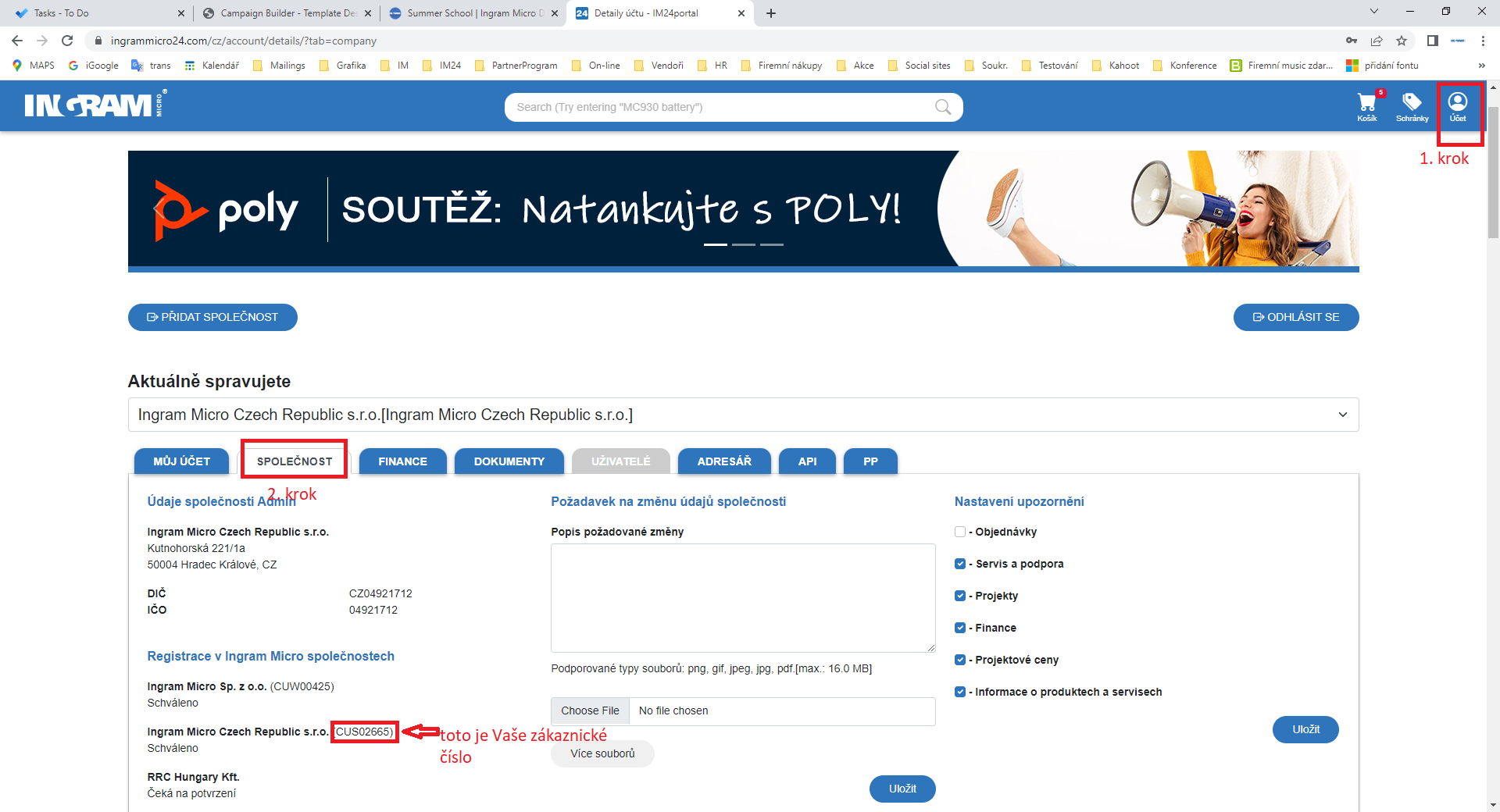Open a new browser tab
Image resolution: width=1500 pixels, height=812 pixels.
point(771,13)
